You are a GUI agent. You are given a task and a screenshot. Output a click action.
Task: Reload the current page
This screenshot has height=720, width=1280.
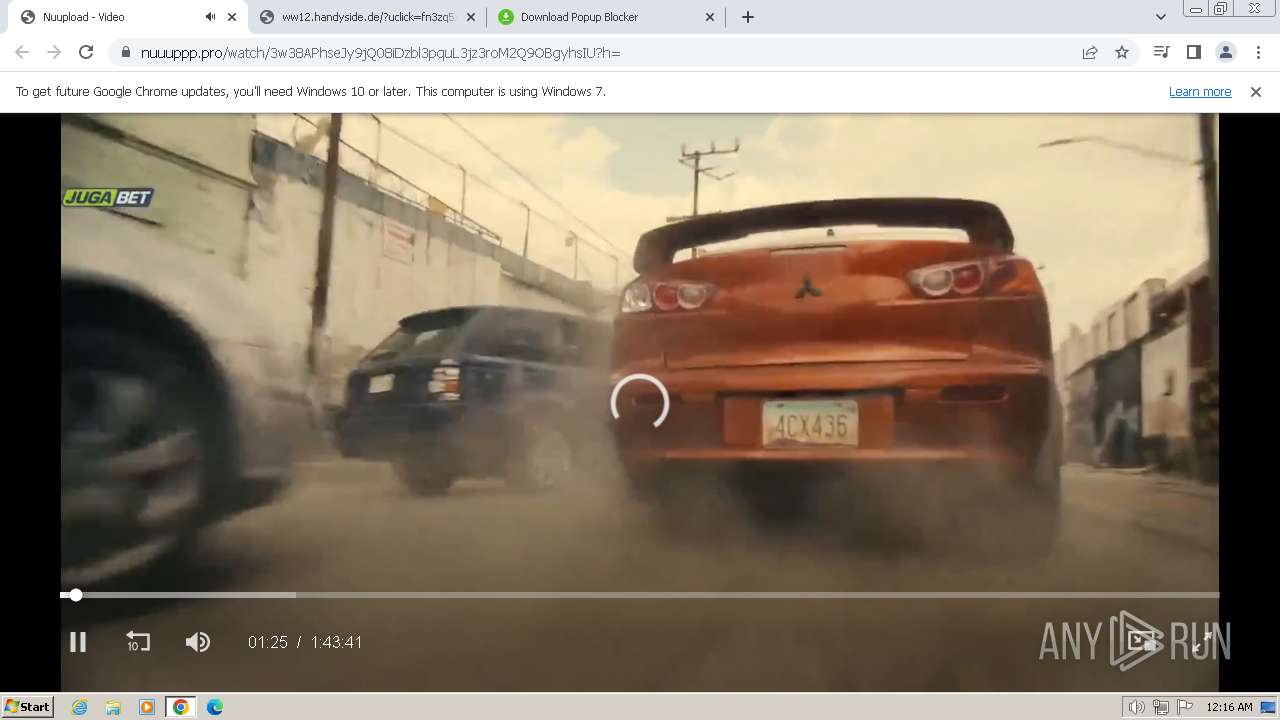[x=86, y=52]
